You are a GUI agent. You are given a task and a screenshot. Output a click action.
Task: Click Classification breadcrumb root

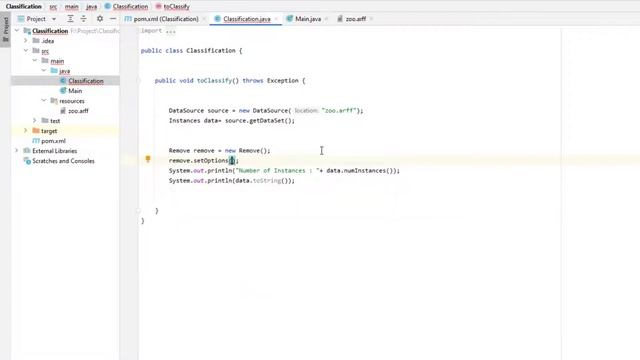click(x=24, y=7)
